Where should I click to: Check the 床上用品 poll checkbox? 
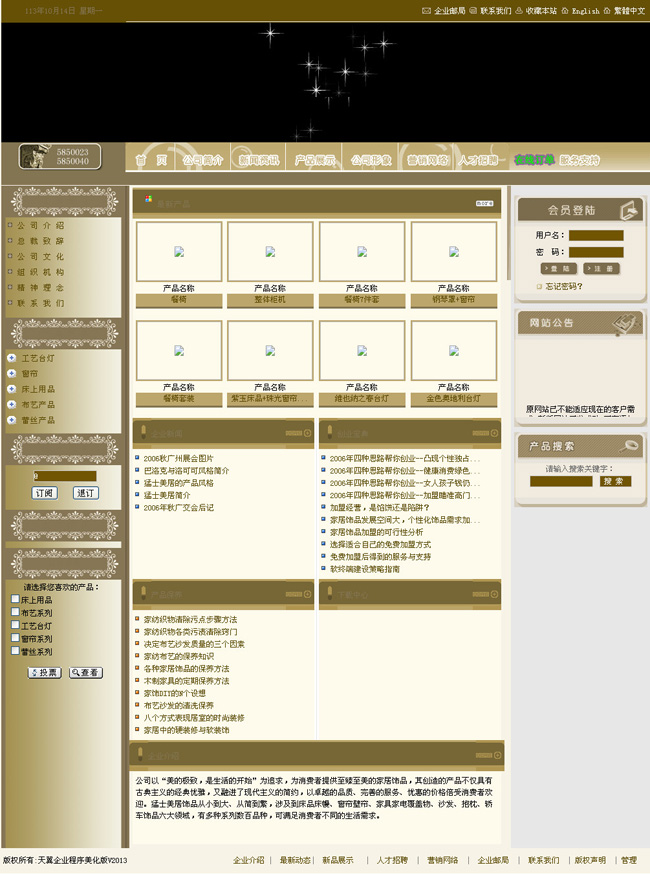pos(15,600)
